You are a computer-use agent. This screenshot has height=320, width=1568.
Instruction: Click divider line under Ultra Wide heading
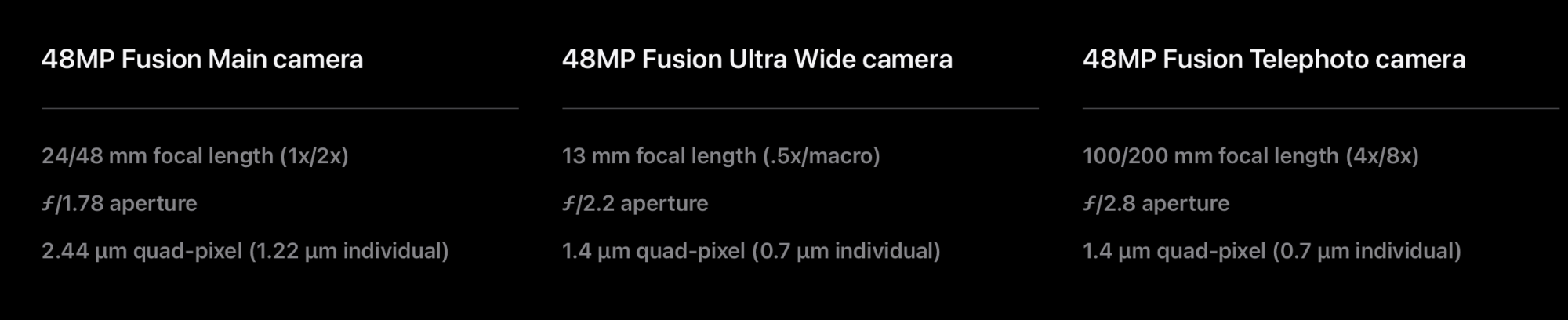(x=800, y=108)
